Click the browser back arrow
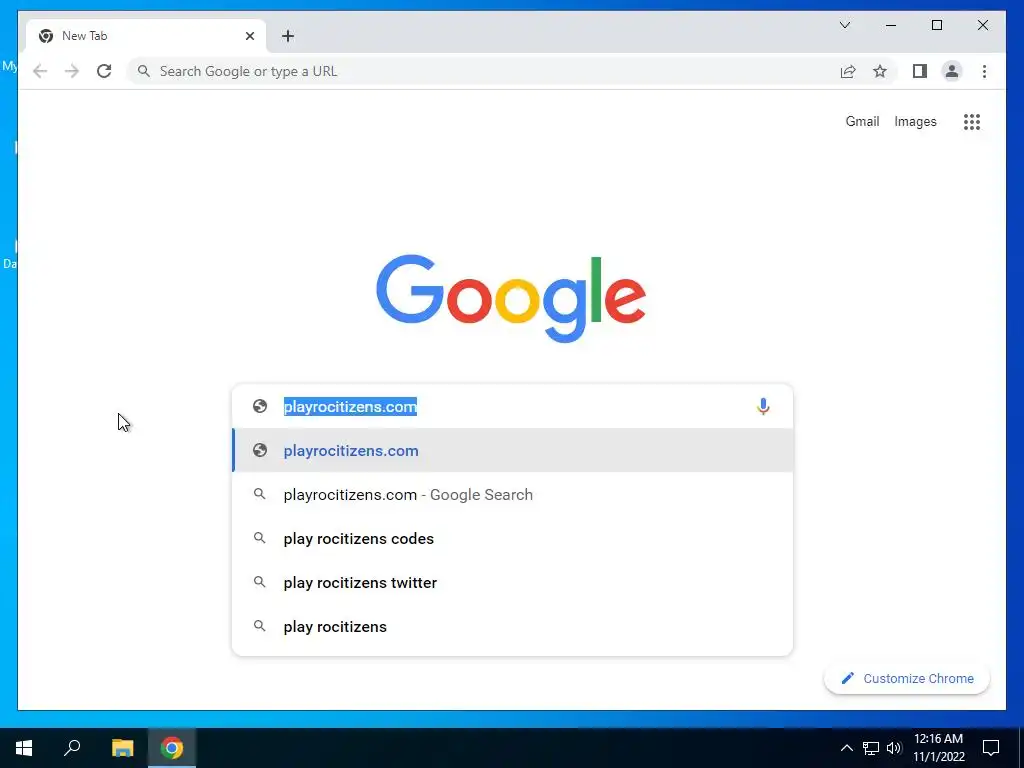Screen dimensions: 1024x768 coord(40,71)
